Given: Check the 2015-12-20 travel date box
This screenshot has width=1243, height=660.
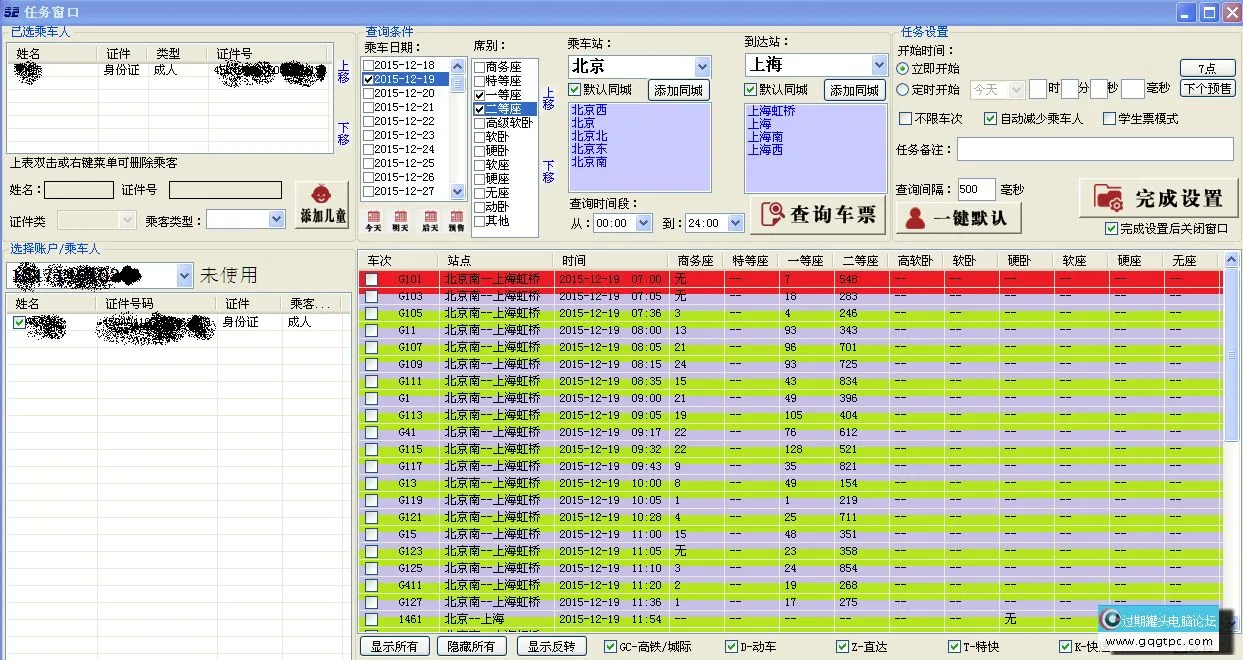Looking at the screenshot, I should tap(369, 93).
